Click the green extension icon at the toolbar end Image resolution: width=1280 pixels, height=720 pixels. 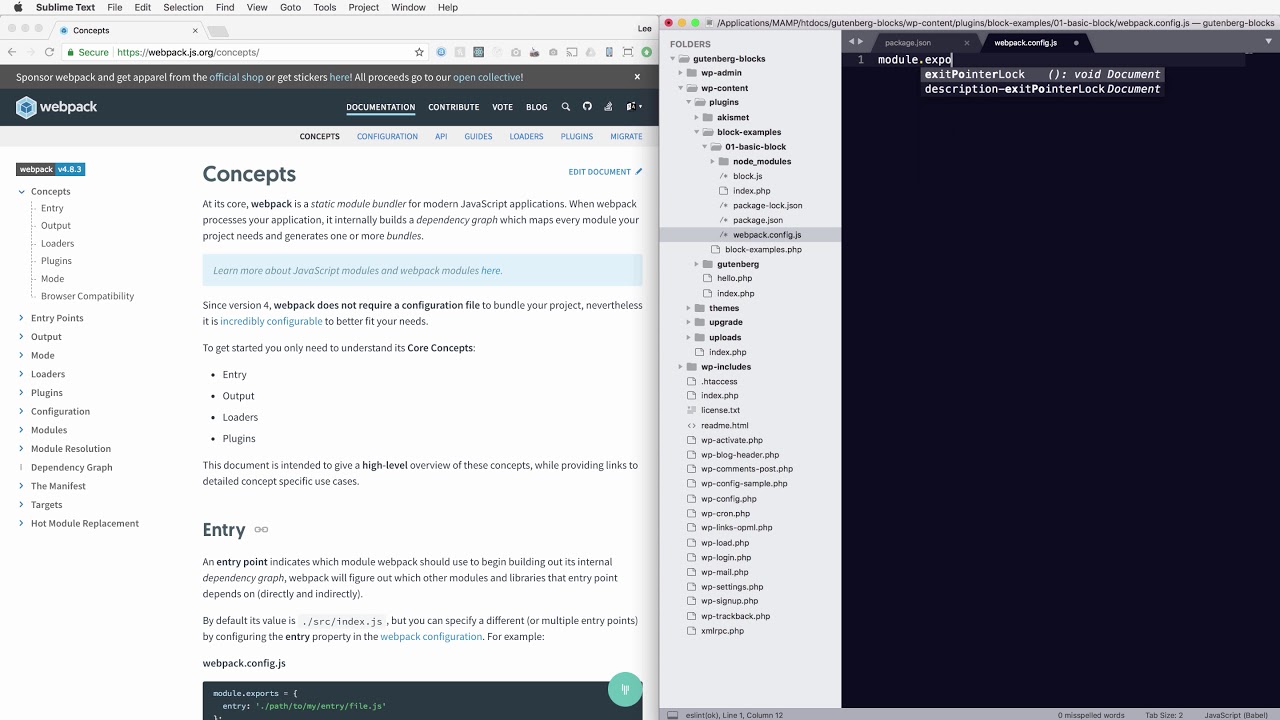(647, 52)
